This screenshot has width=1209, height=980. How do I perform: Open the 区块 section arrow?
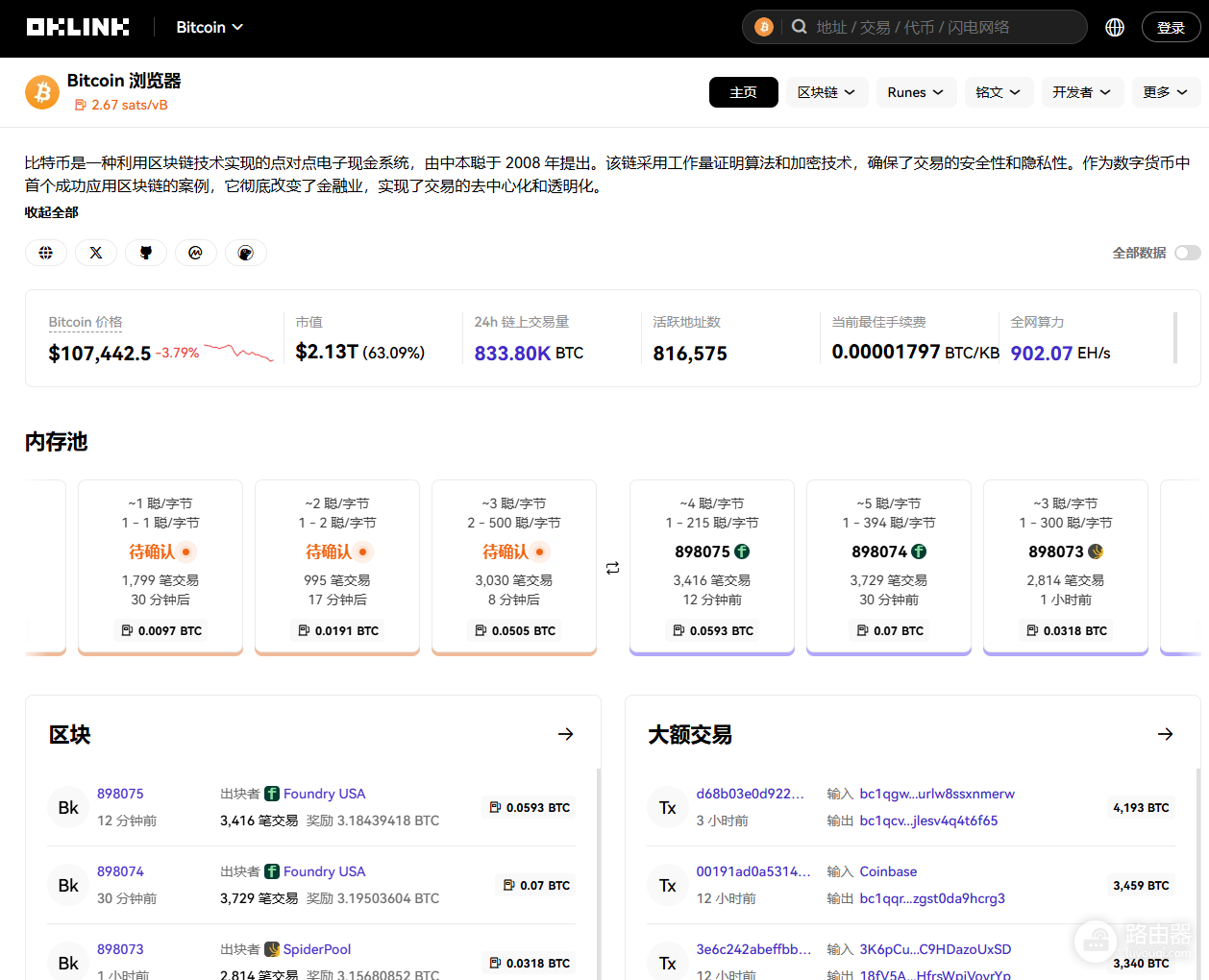566,734
